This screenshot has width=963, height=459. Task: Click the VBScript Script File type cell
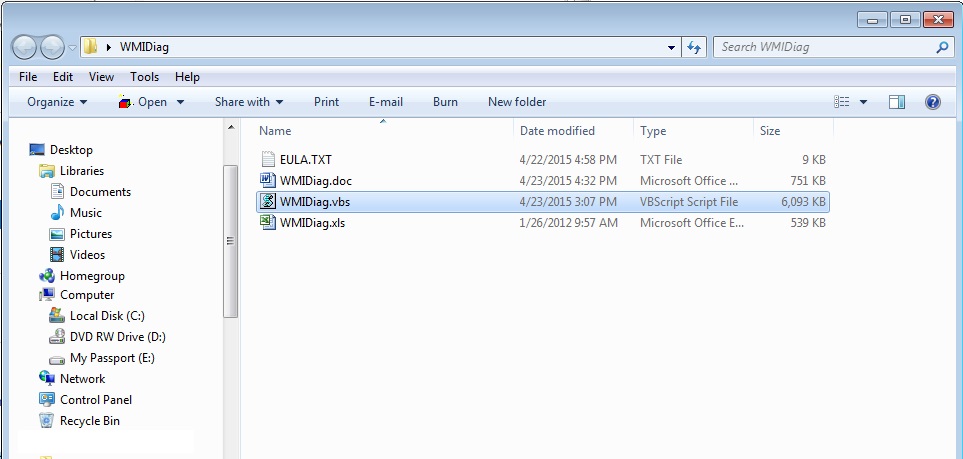[x=689, y=202]
